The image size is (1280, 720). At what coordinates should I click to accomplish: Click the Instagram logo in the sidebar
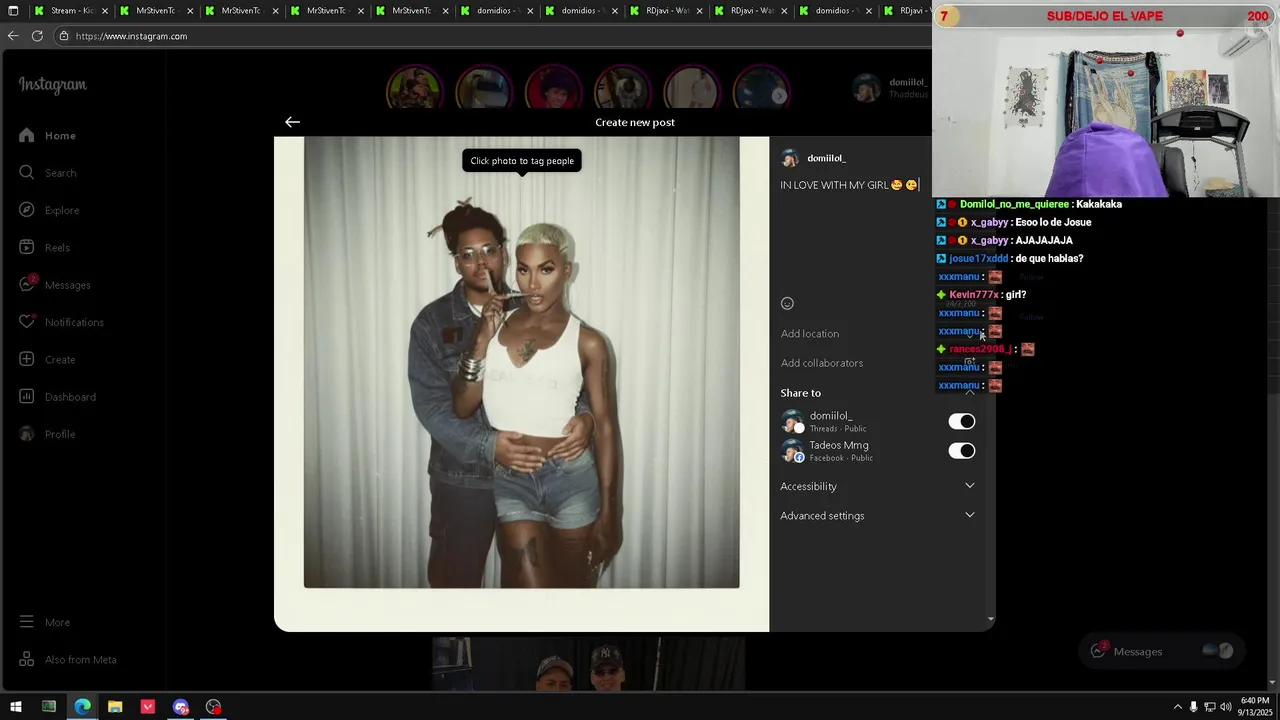pyautogui.click(x=52, y=85)
